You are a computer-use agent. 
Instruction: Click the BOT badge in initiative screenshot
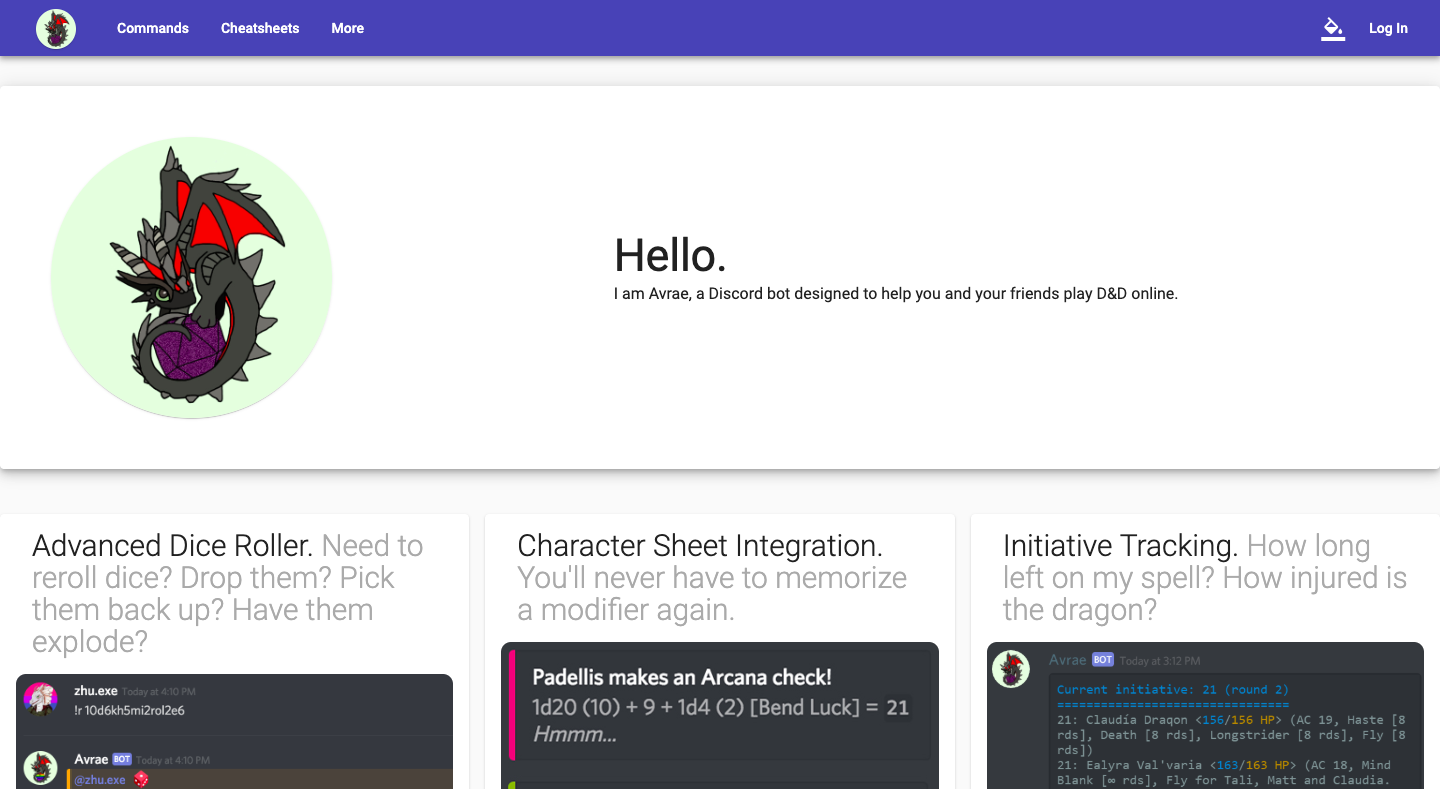[x=1102, y=660]
